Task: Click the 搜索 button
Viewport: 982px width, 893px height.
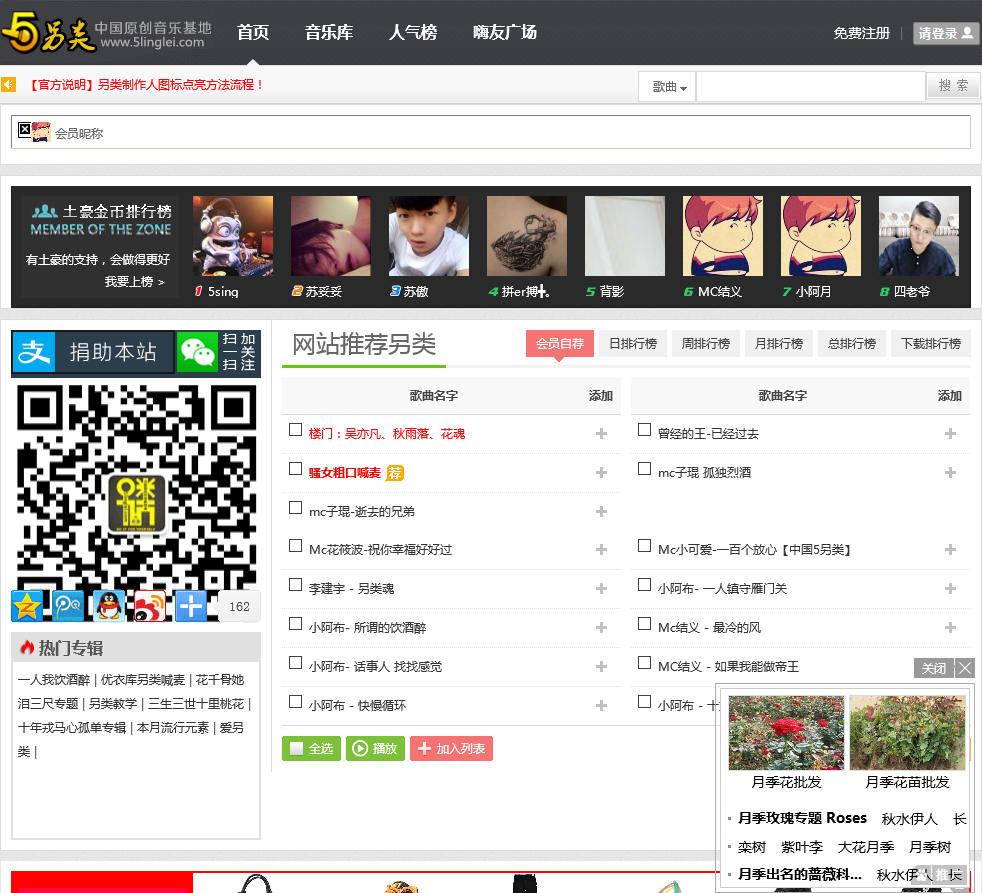Action: click(x=954, y=86)
